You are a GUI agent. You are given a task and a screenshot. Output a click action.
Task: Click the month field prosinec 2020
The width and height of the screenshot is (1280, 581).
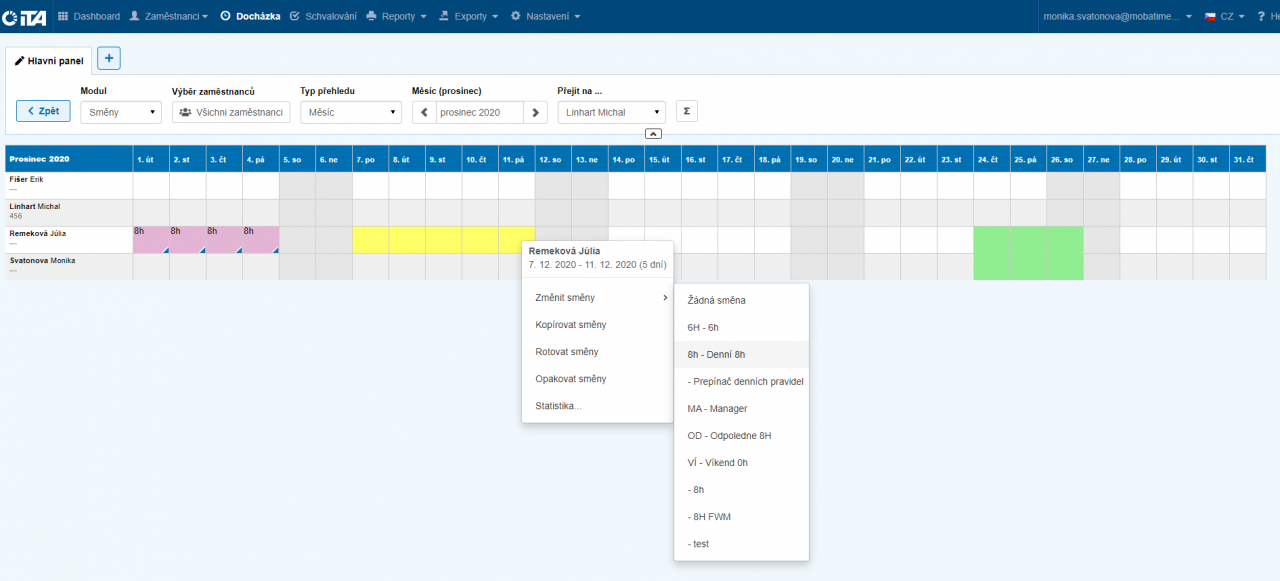480,113
